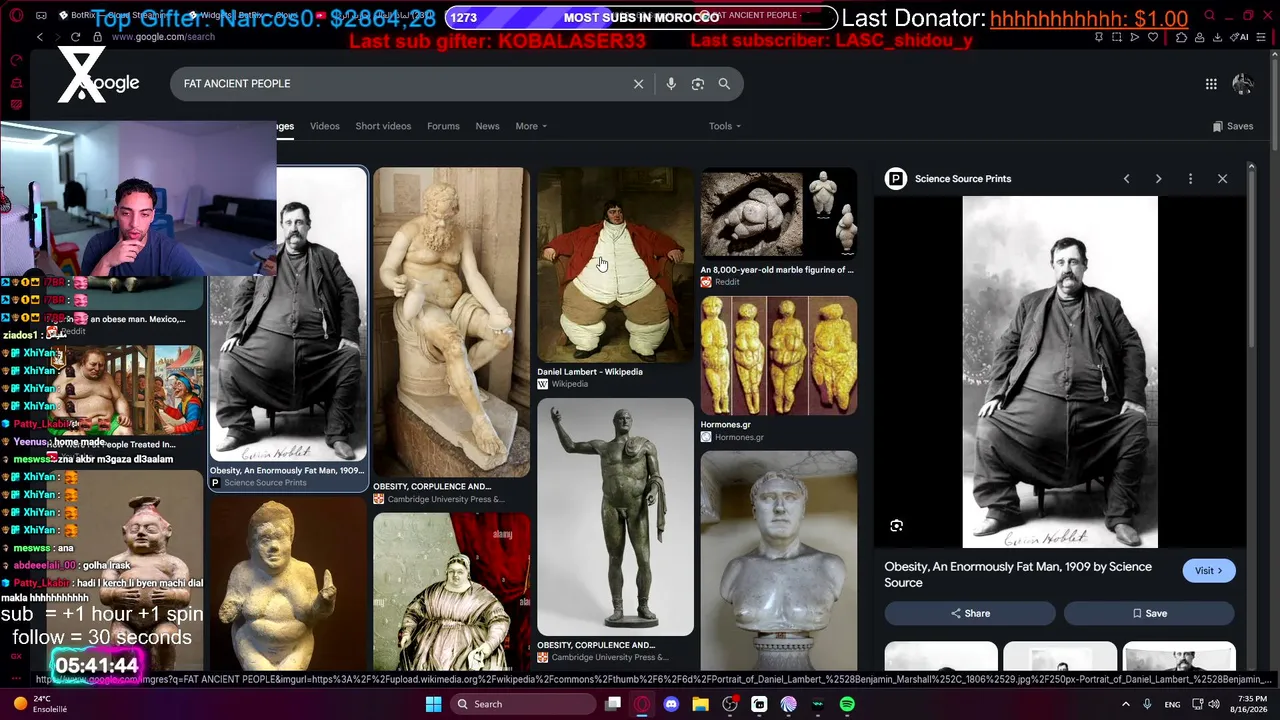Viewport: 1280px width, 720px height.
Task: Open the taskbar microphone indicator
Action: 1147,704
